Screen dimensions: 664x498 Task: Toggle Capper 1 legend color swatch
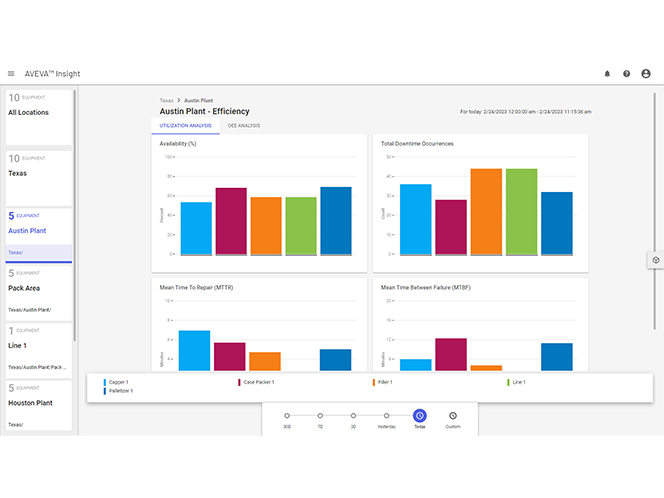tap(104, 382)
